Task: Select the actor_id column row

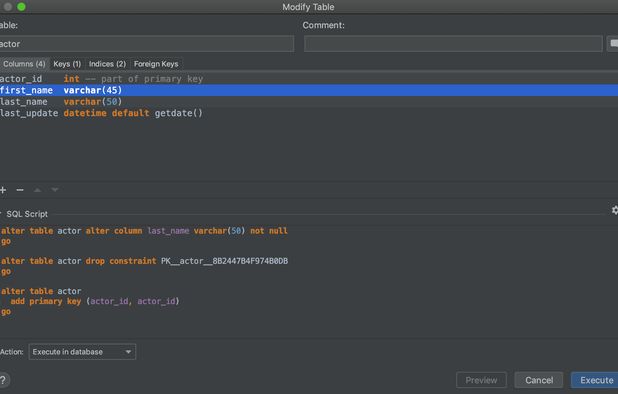Action: [309, 79]
